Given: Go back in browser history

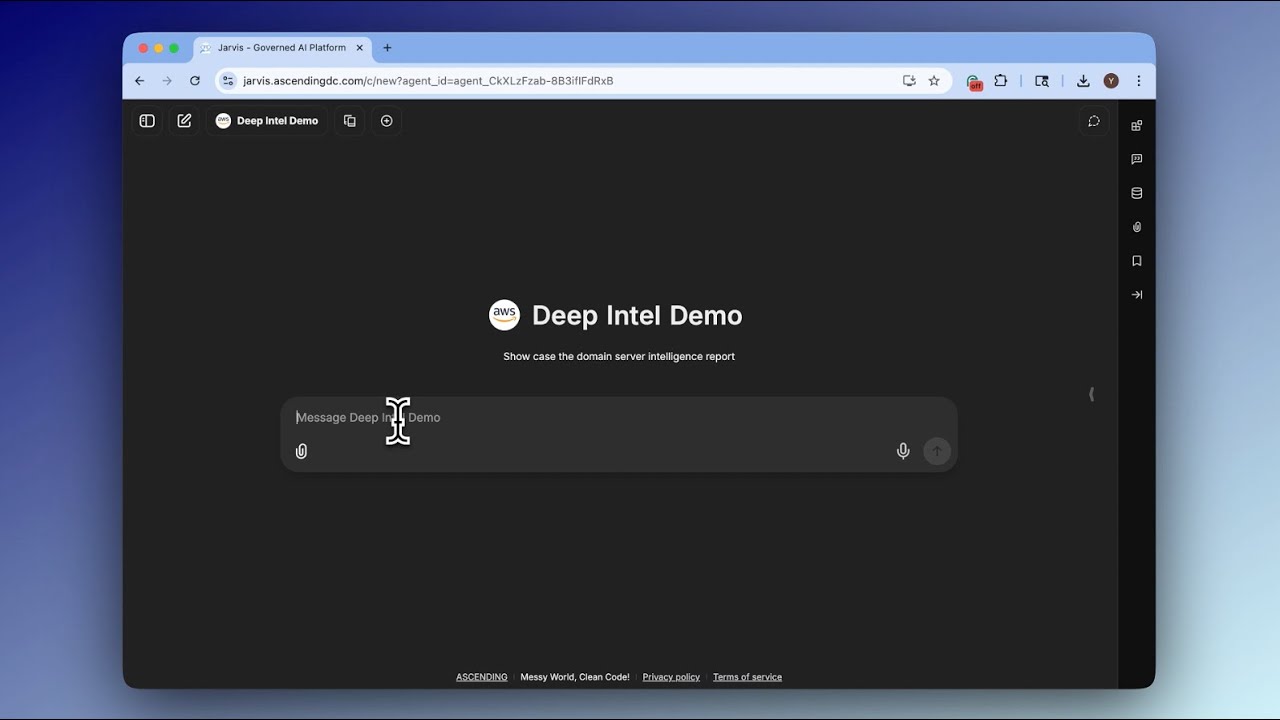Looking at the screenshot, I should [140, 81].
